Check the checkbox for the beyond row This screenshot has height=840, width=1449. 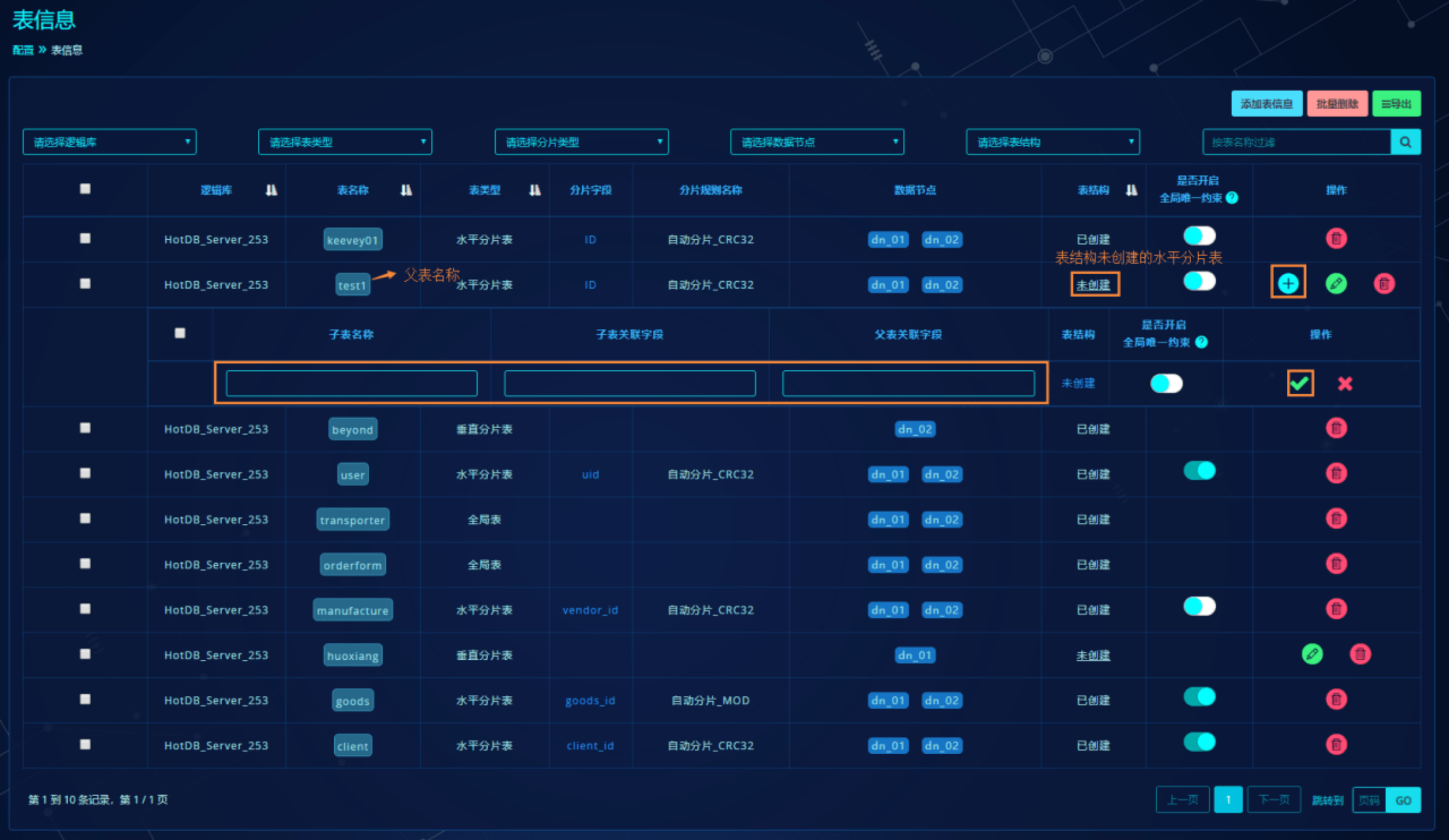pyautogui.click(x=85, y=428)
